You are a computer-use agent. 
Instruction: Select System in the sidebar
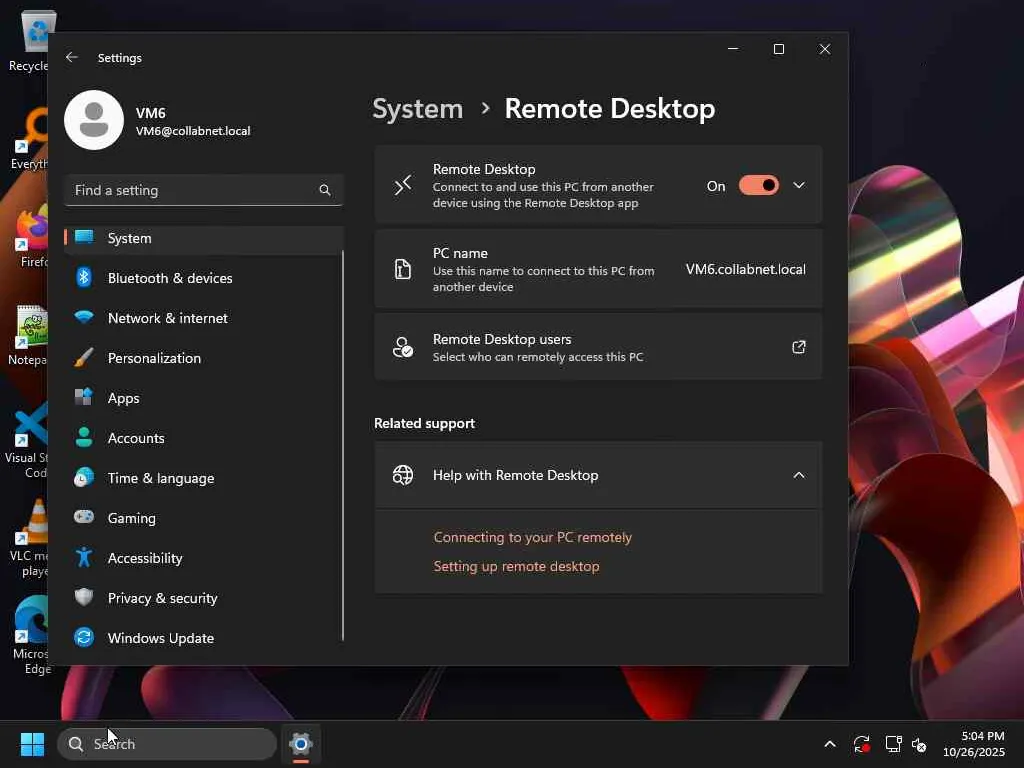click(x=204, y=238)
